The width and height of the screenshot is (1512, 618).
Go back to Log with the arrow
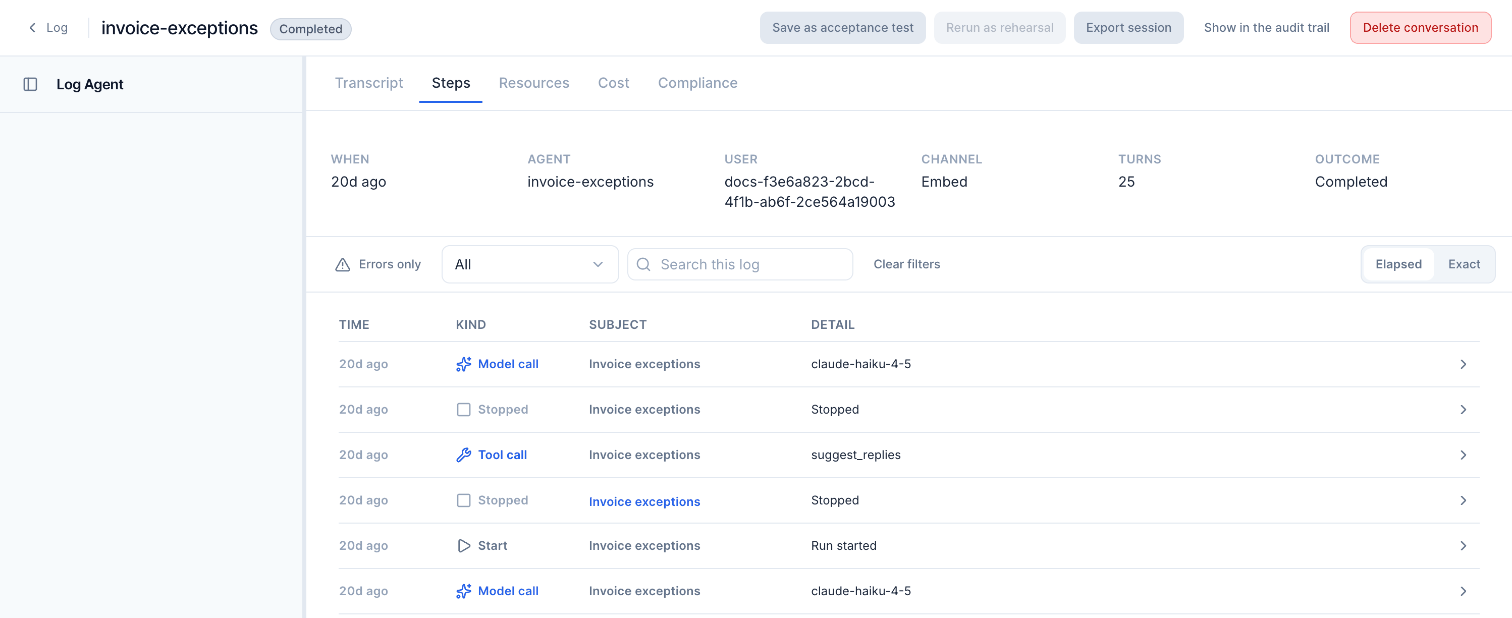(47, 28)
